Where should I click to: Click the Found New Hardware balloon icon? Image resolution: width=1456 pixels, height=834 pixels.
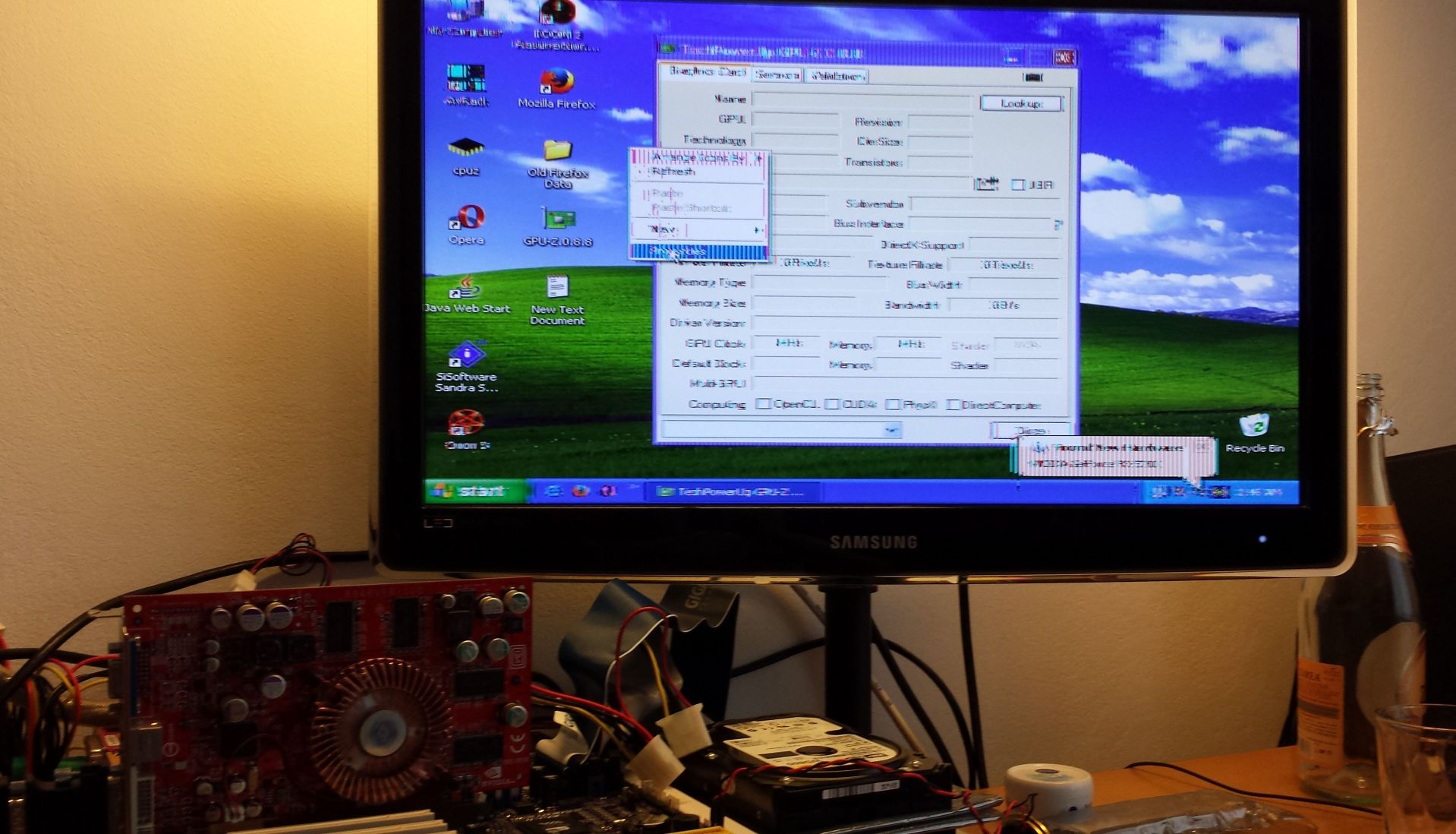point(1039,448)
